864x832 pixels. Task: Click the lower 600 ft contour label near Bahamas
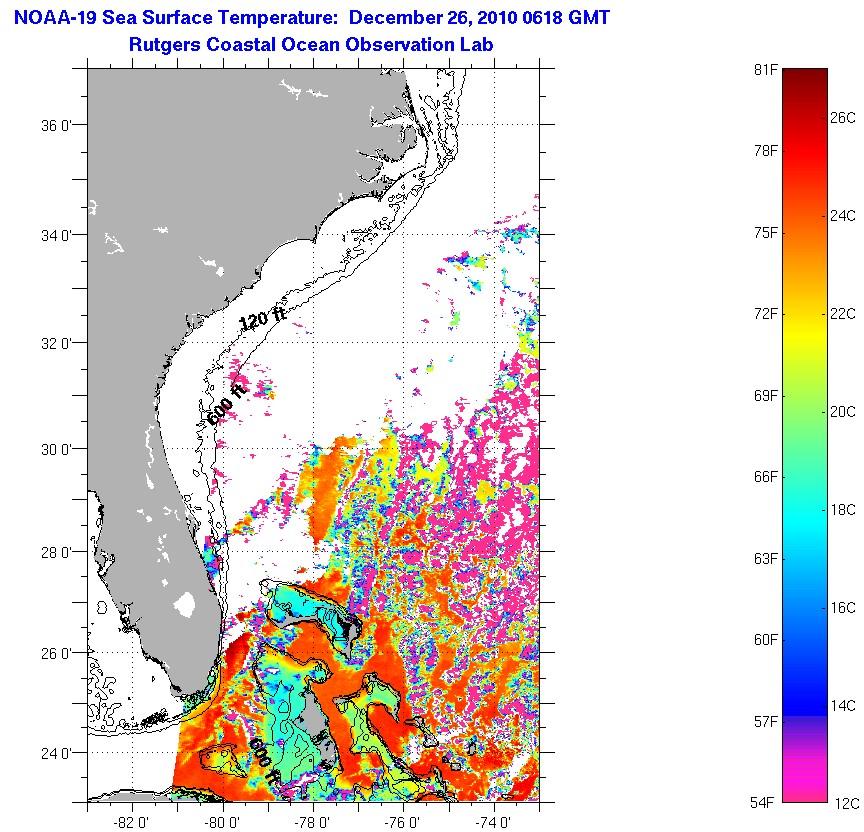point(265,763)
